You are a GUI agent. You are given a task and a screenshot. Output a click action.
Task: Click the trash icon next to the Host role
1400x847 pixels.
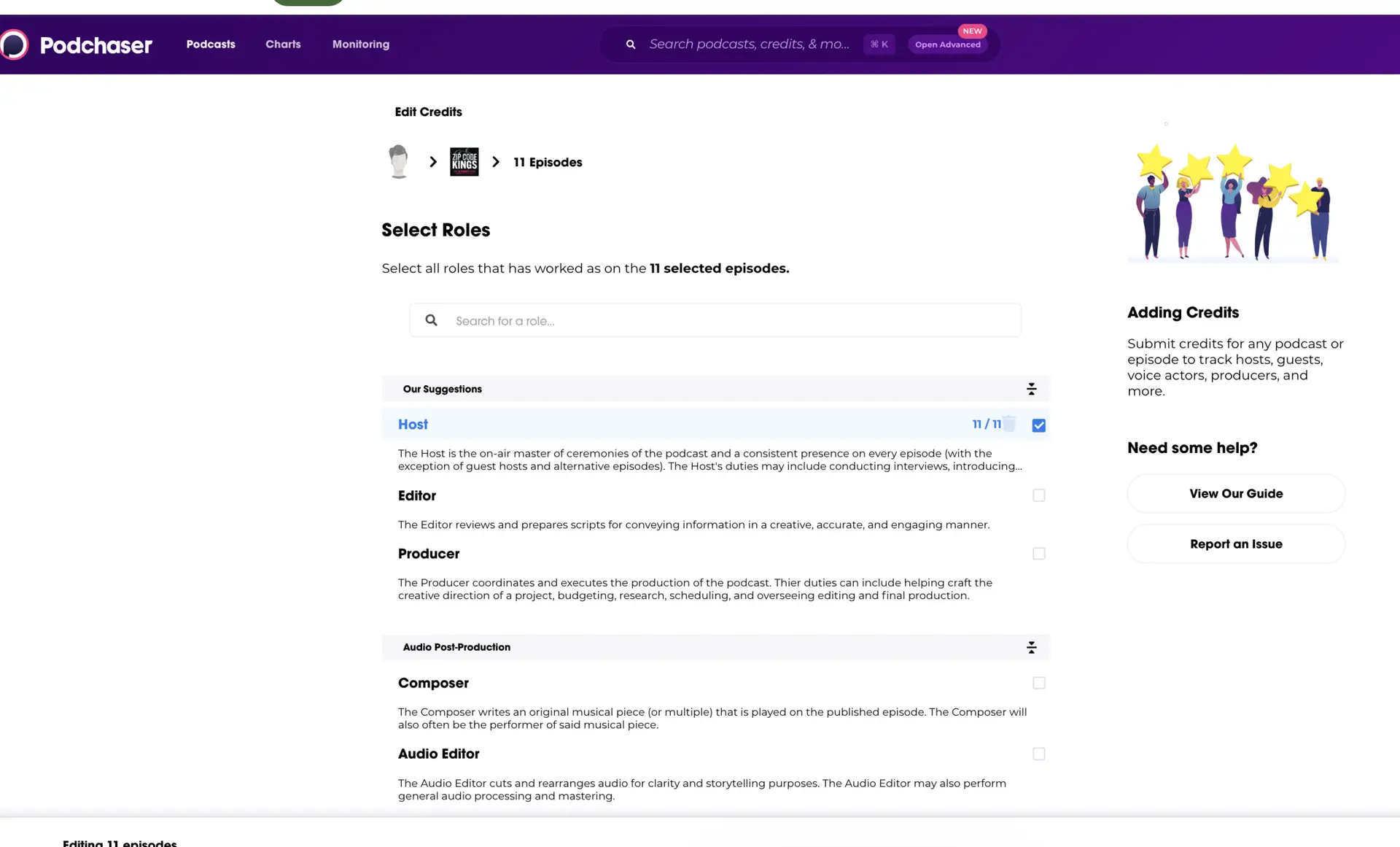(1009, 424)
